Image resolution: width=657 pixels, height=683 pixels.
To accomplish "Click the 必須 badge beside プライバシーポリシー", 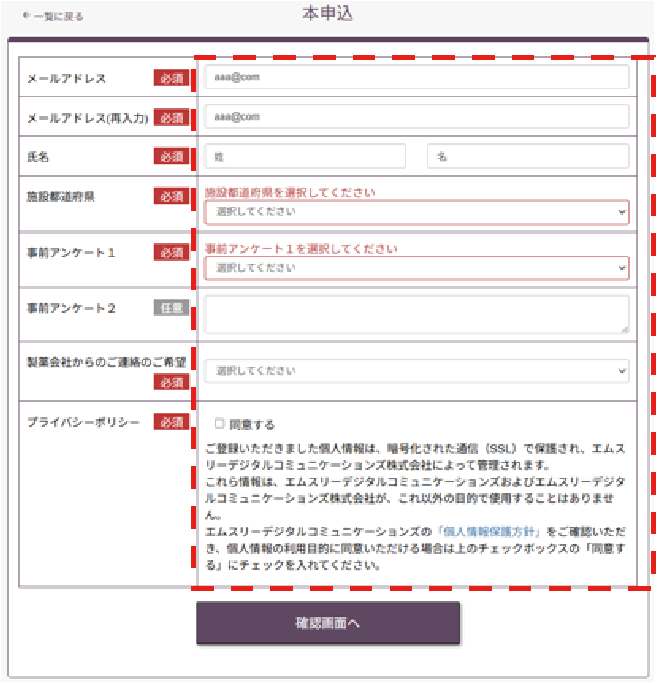I will 170,422.
